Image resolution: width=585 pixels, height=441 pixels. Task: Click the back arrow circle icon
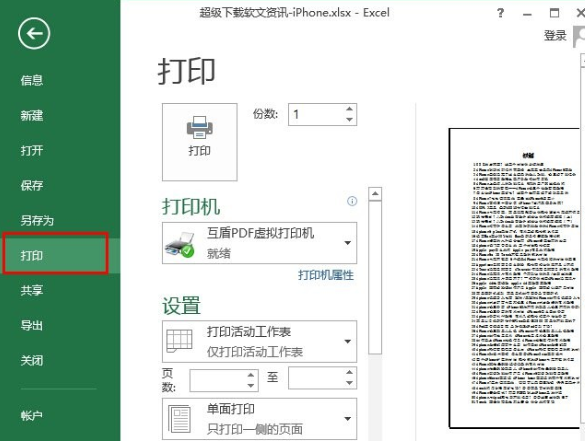pos(34,34)
